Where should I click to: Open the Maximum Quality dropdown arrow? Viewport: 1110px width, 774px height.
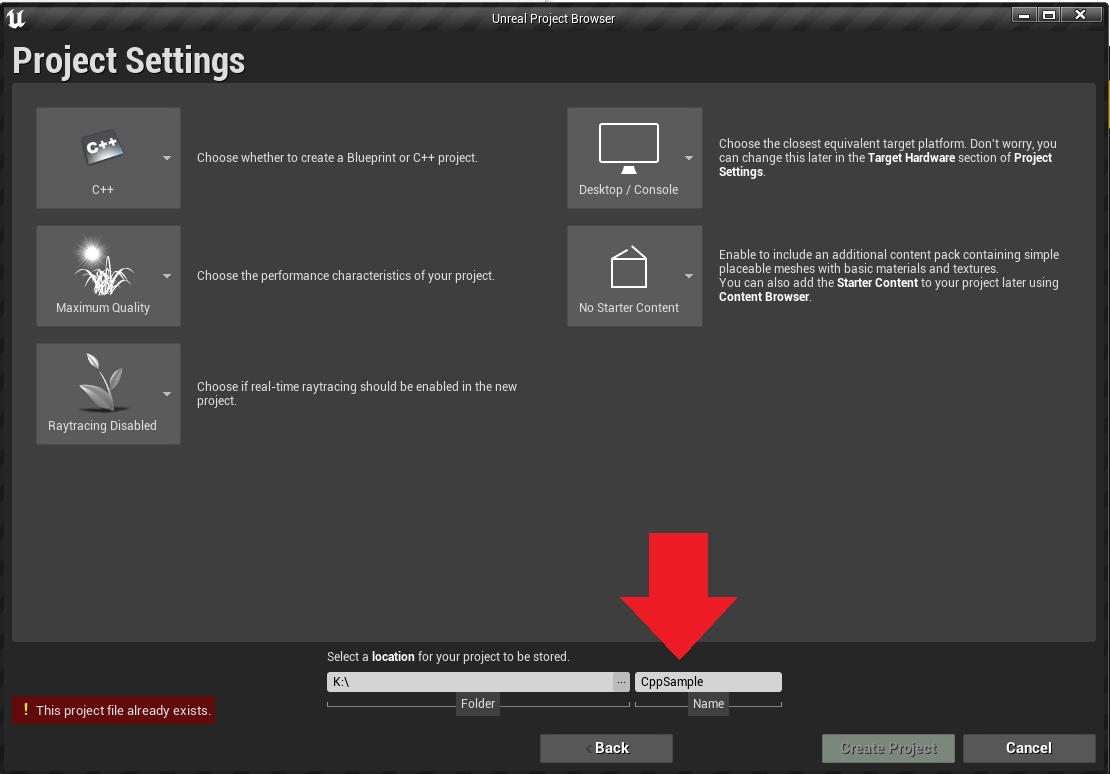167,276
